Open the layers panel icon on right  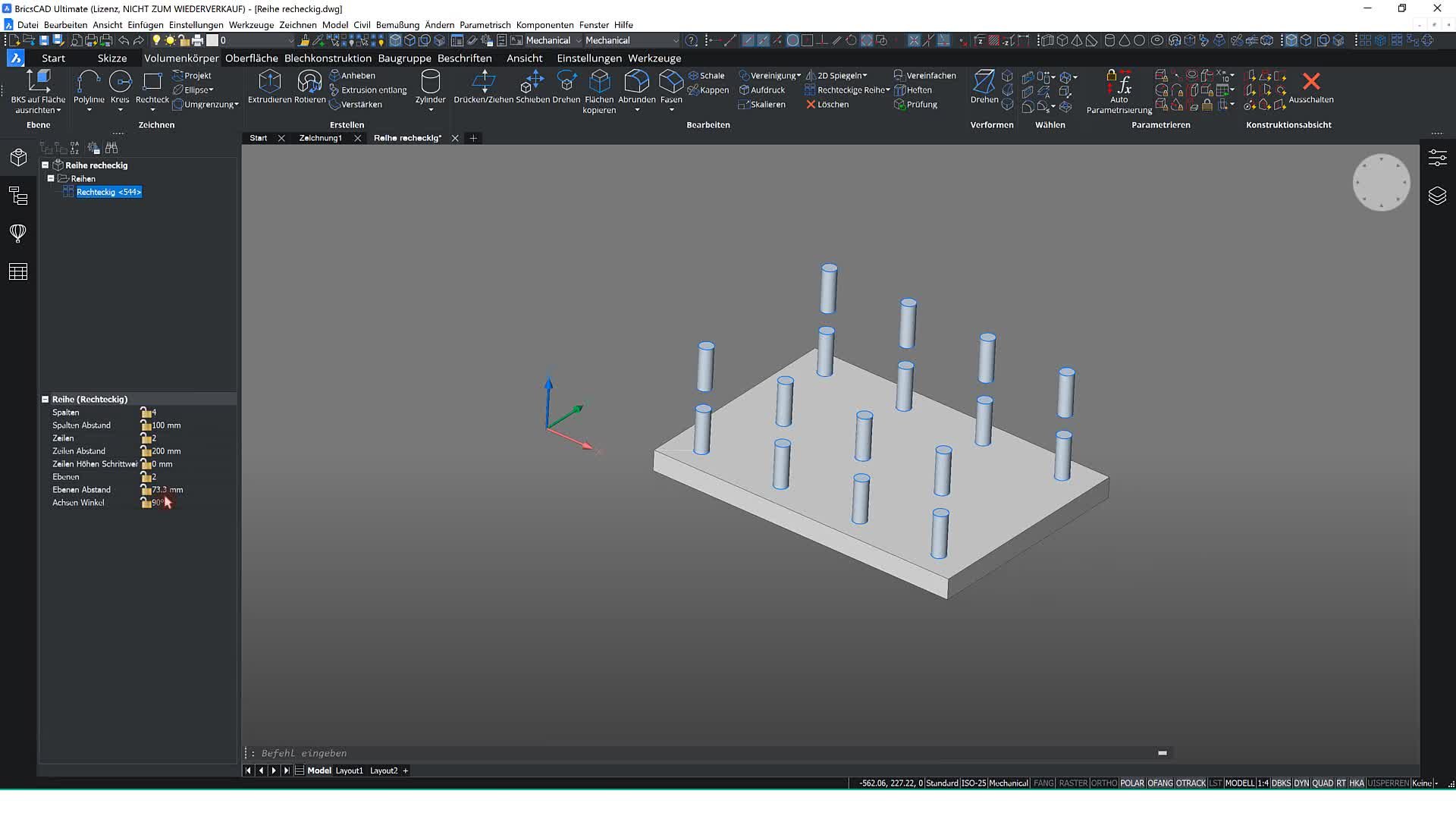(1437, 196)
